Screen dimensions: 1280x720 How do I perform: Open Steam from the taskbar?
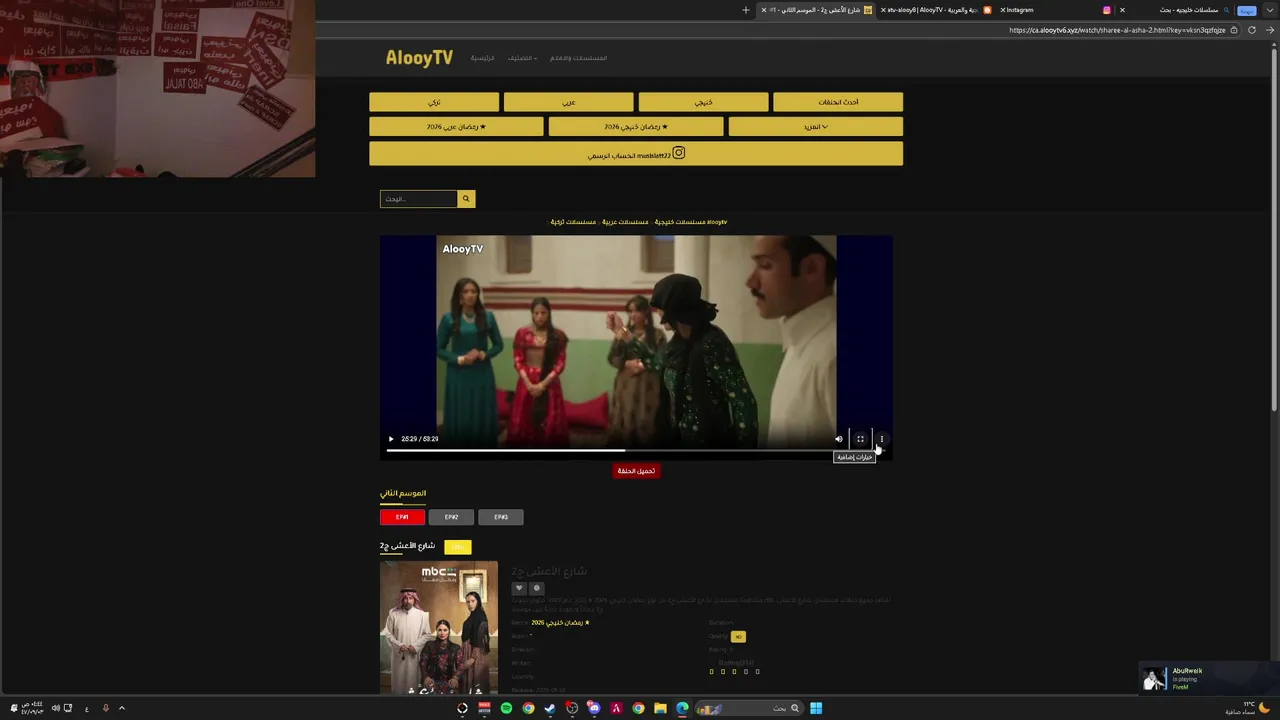pyautogui.click(x=550, y=708)
